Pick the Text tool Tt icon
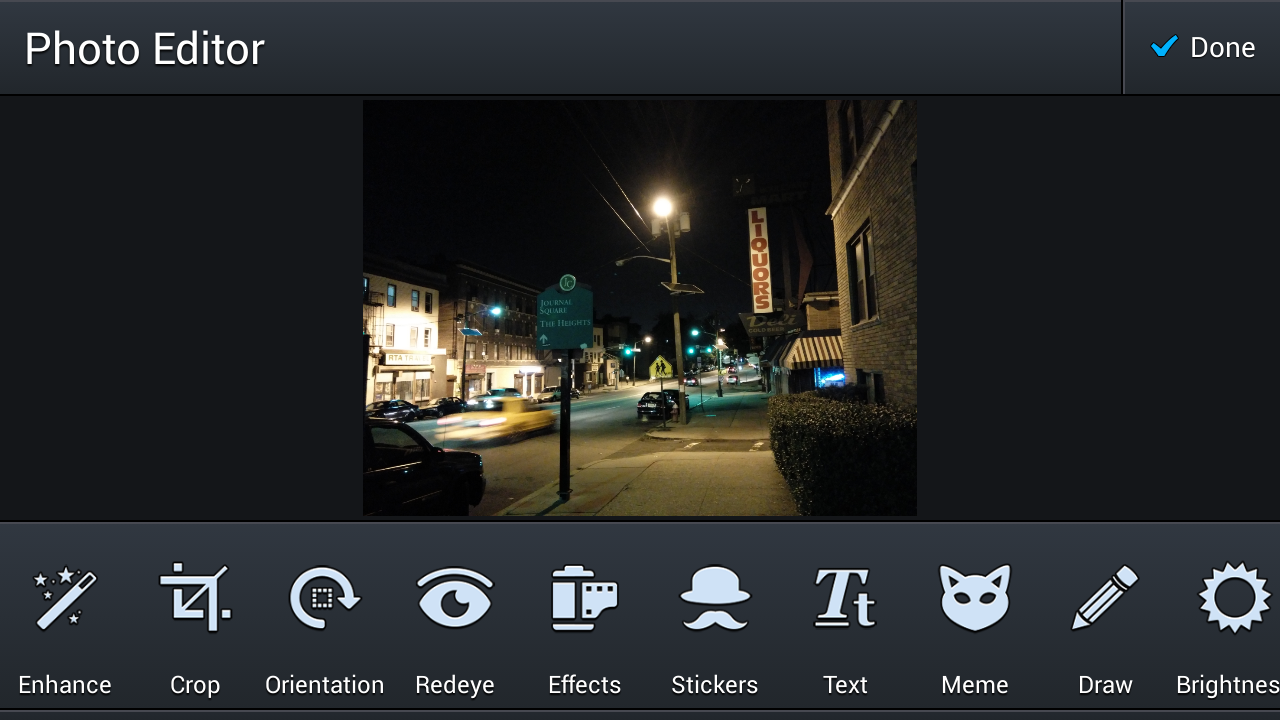1280x720 pixels. coord(845,598)
